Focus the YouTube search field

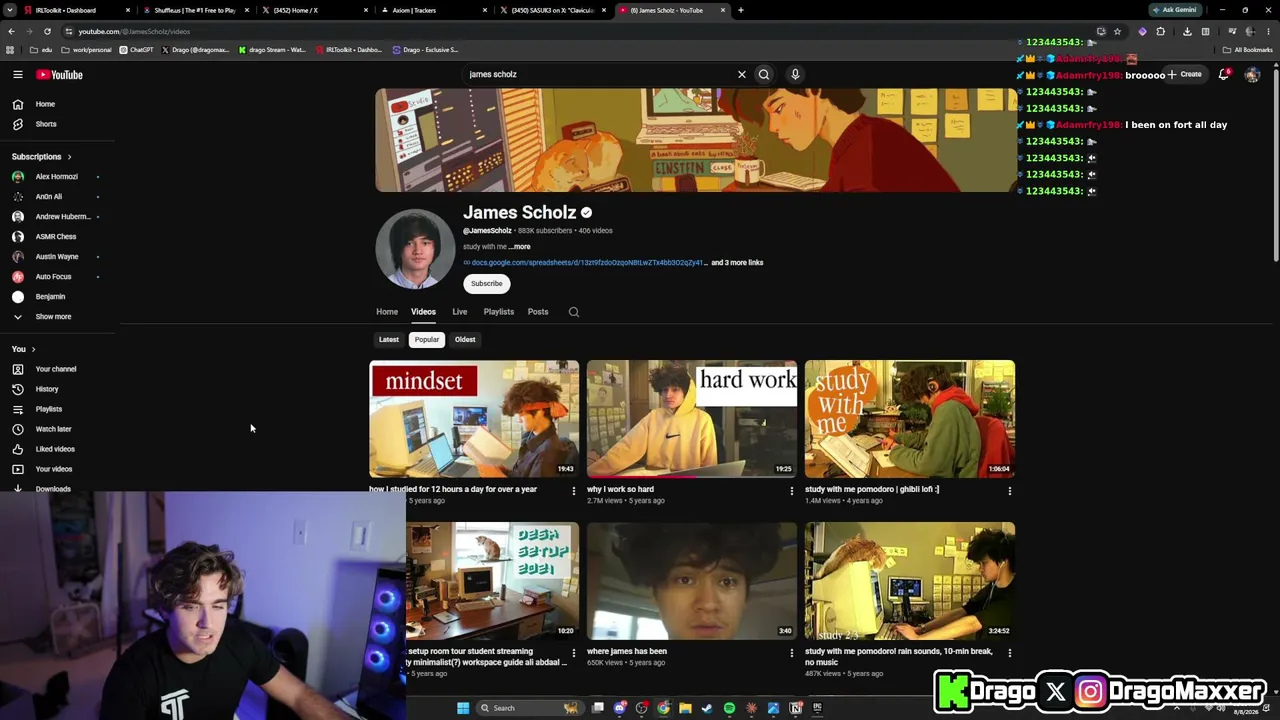coord(598,74)
